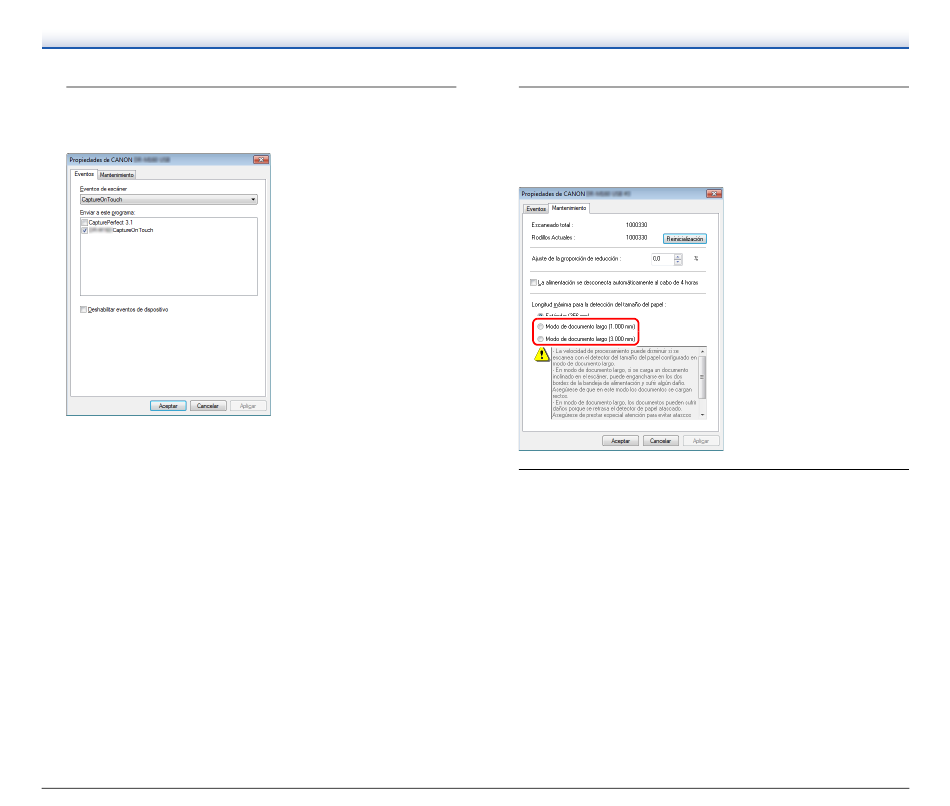Close the dialog showing the Eventos list
Image resolution: width=950 pixels, height=806 pixels.
(x=261, y=160)
